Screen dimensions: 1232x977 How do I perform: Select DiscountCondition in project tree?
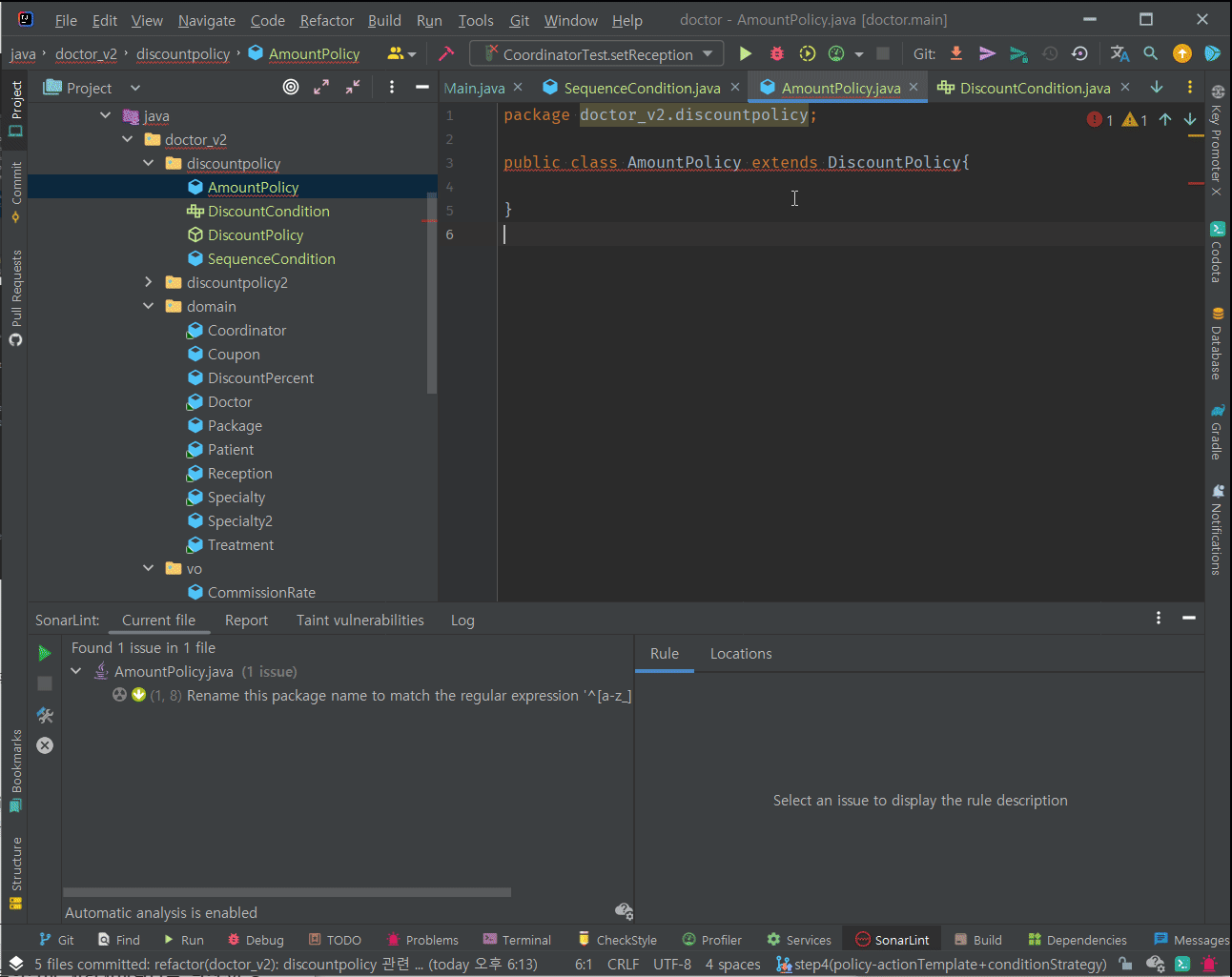(268, 211)
